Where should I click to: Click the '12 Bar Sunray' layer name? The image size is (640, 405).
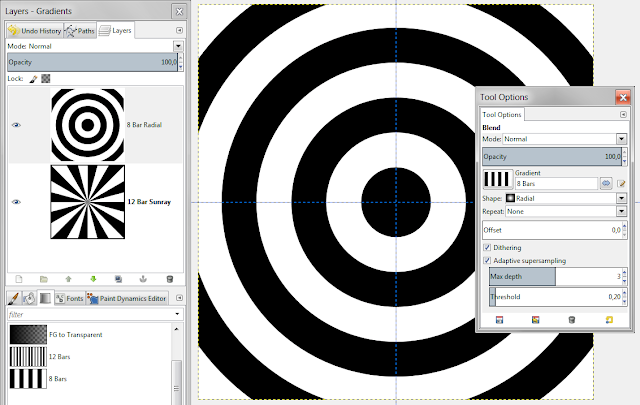pyautogui.click(x=149, y=202)
